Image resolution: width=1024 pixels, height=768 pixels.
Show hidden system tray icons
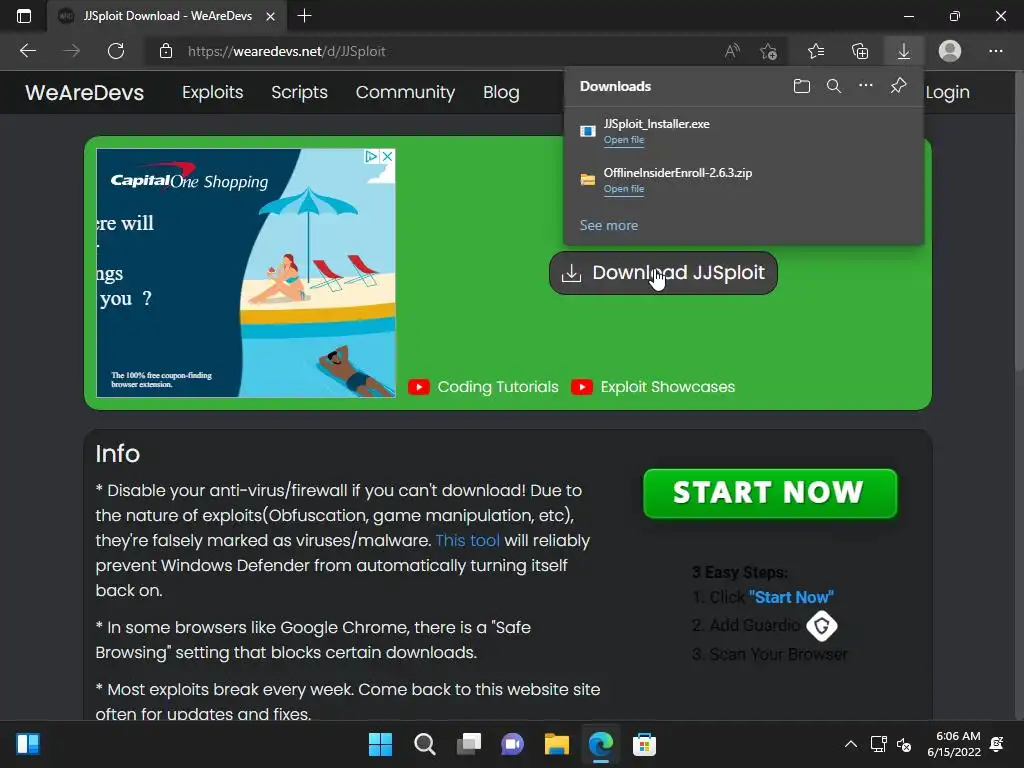click(x=851, y=744)
